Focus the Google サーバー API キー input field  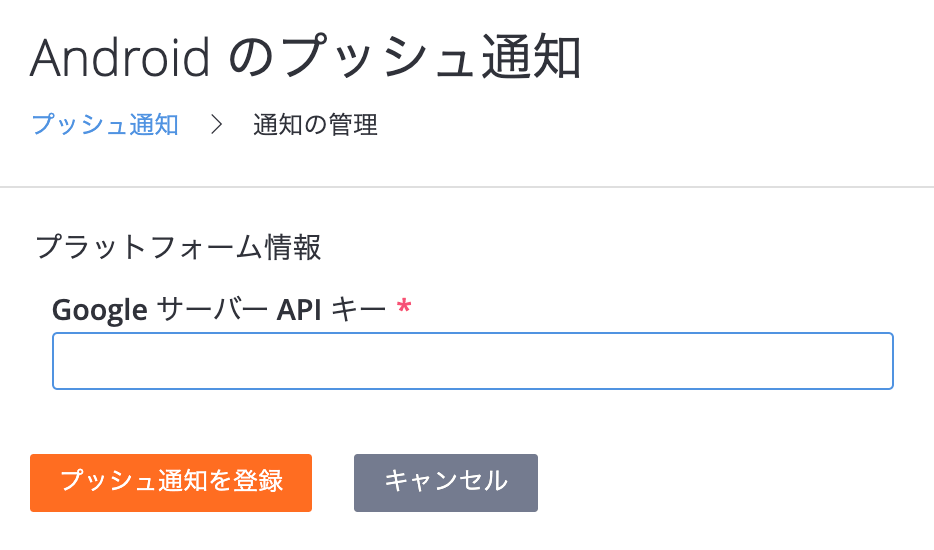(472, 361)
